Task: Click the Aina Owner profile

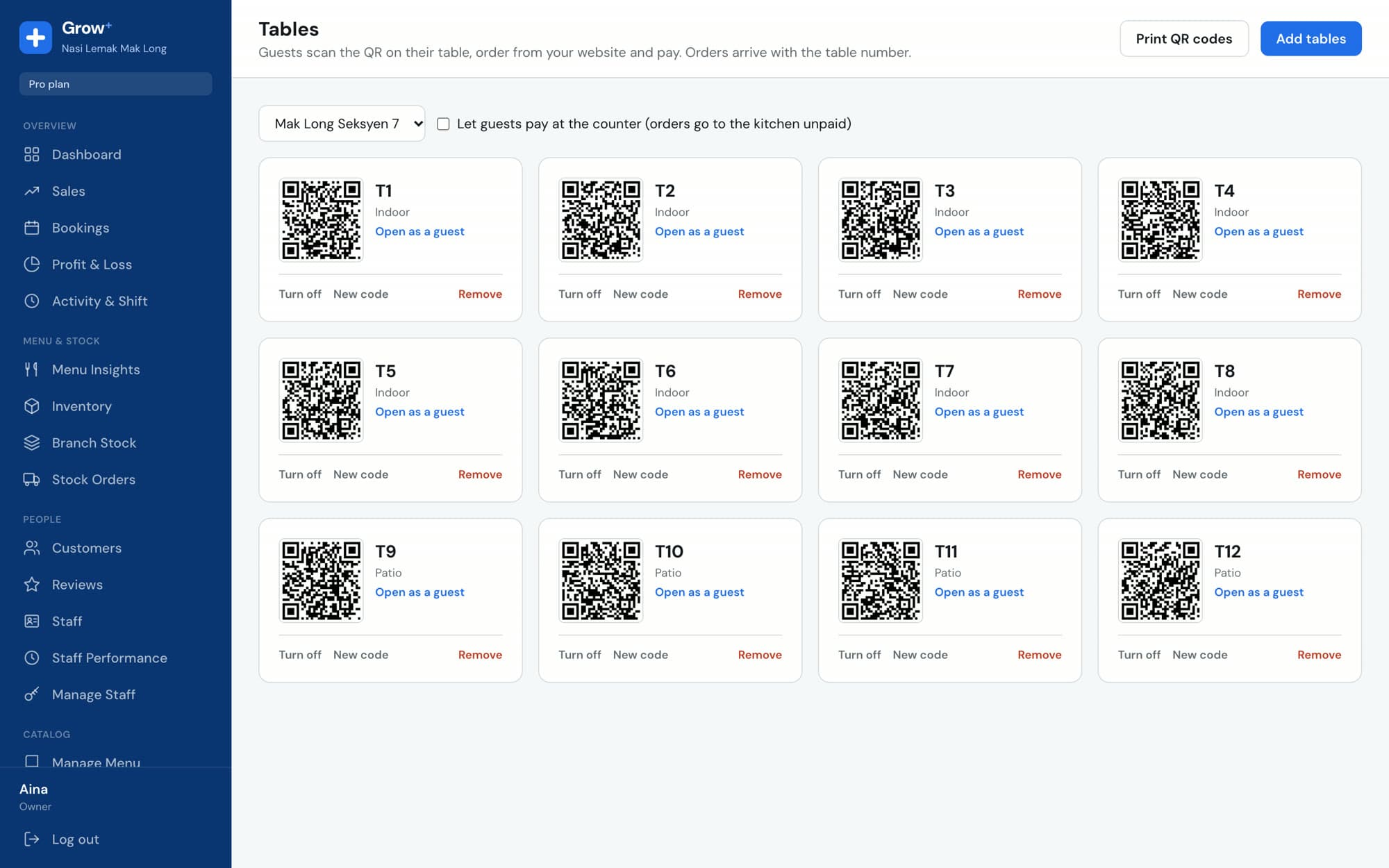Action: 35,796
